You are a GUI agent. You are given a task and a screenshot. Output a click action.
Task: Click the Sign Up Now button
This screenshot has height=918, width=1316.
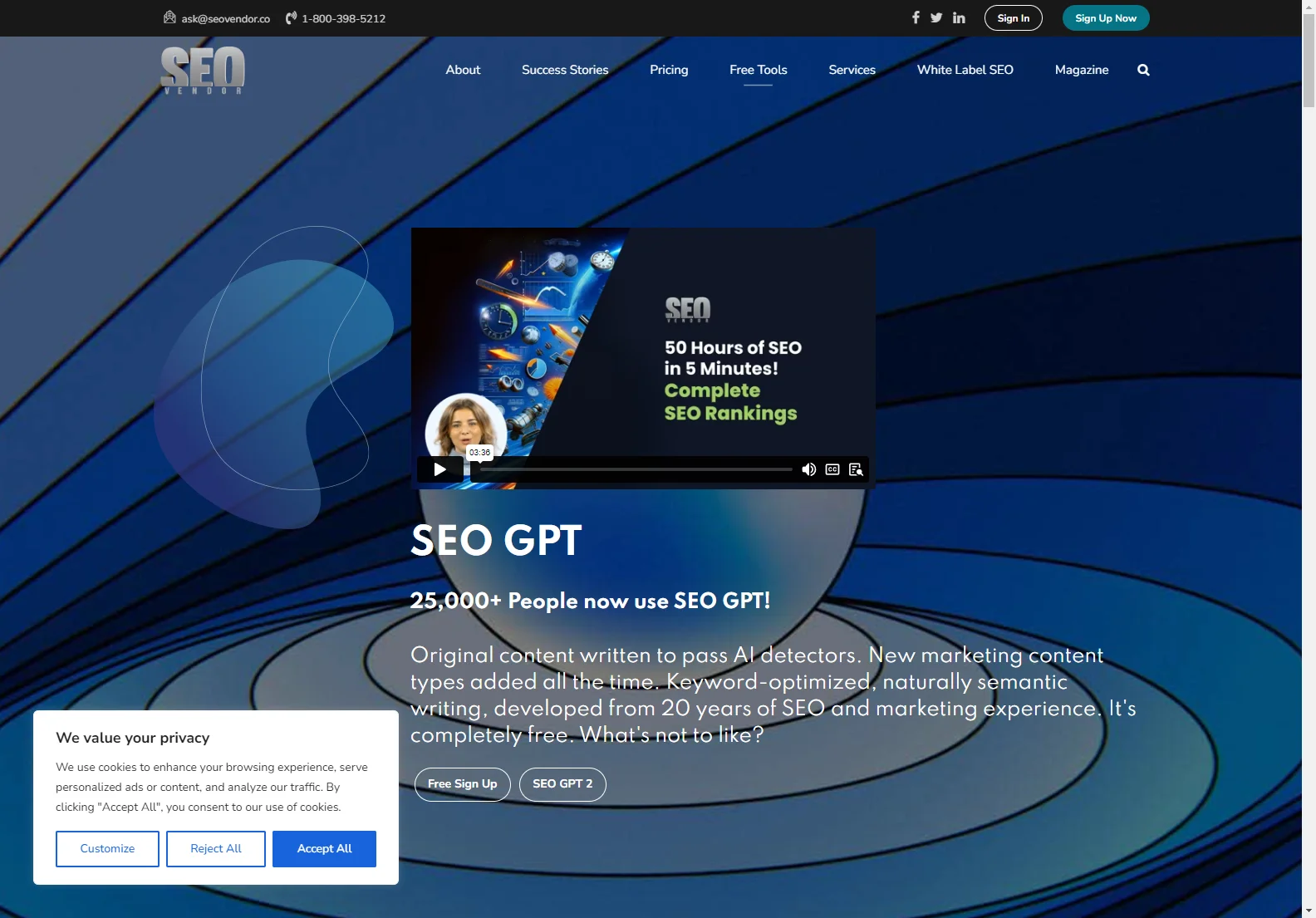pos(1106,18)
